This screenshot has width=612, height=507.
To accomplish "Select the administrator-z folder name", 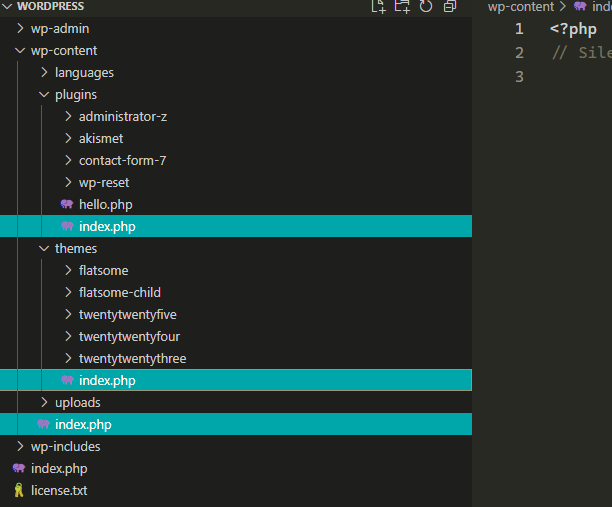I will coord(123,116).
